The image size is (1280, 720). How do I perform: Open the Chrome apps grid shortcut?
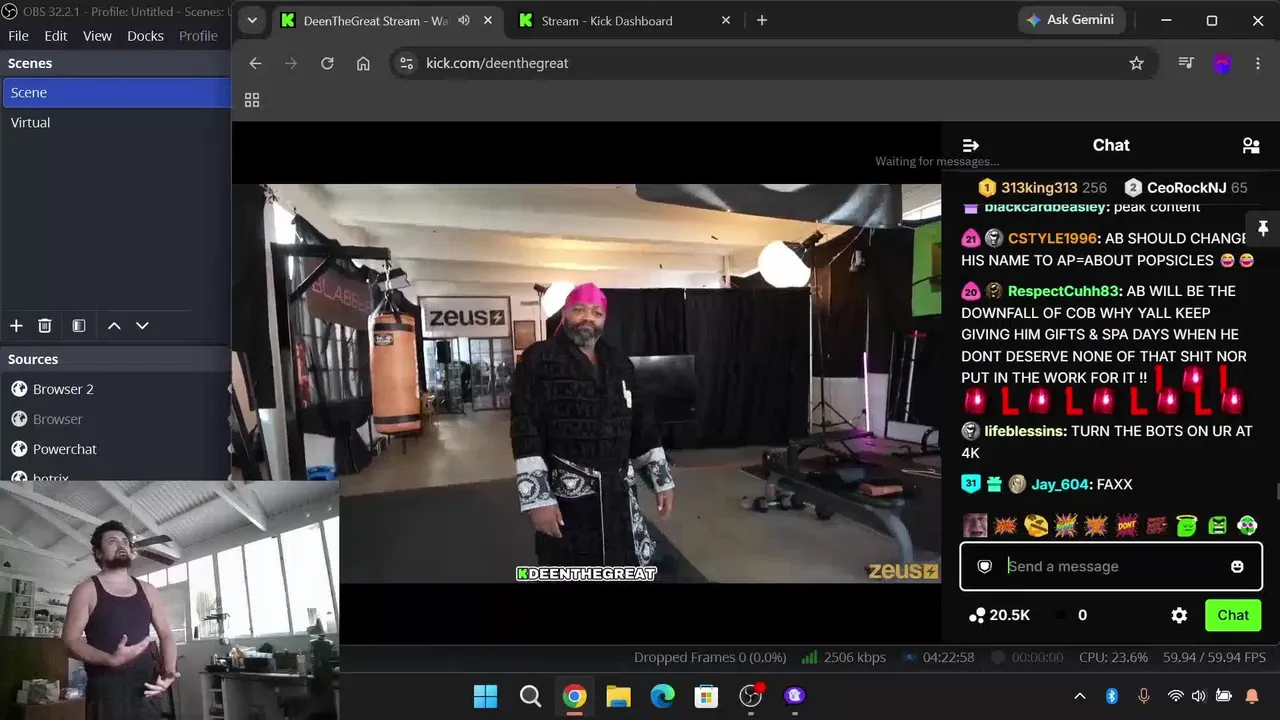(252, 100)
